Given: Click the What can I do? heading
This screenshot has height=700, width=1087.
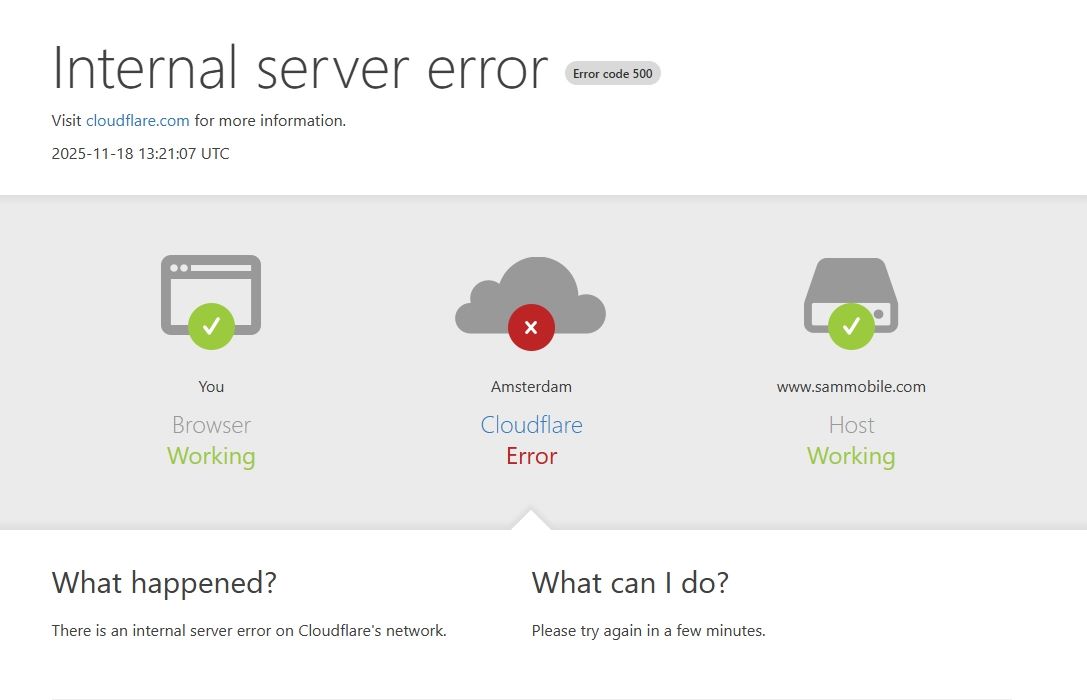Looking at the screenshot, I should [630, 583].
